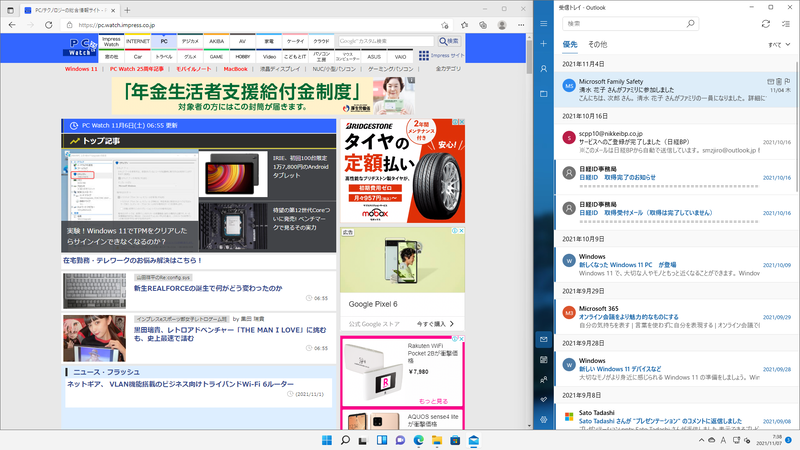The image size is (800, 450).
Task: Focus the Google カスタム検索 input box
Action: [x=386, y=41]
